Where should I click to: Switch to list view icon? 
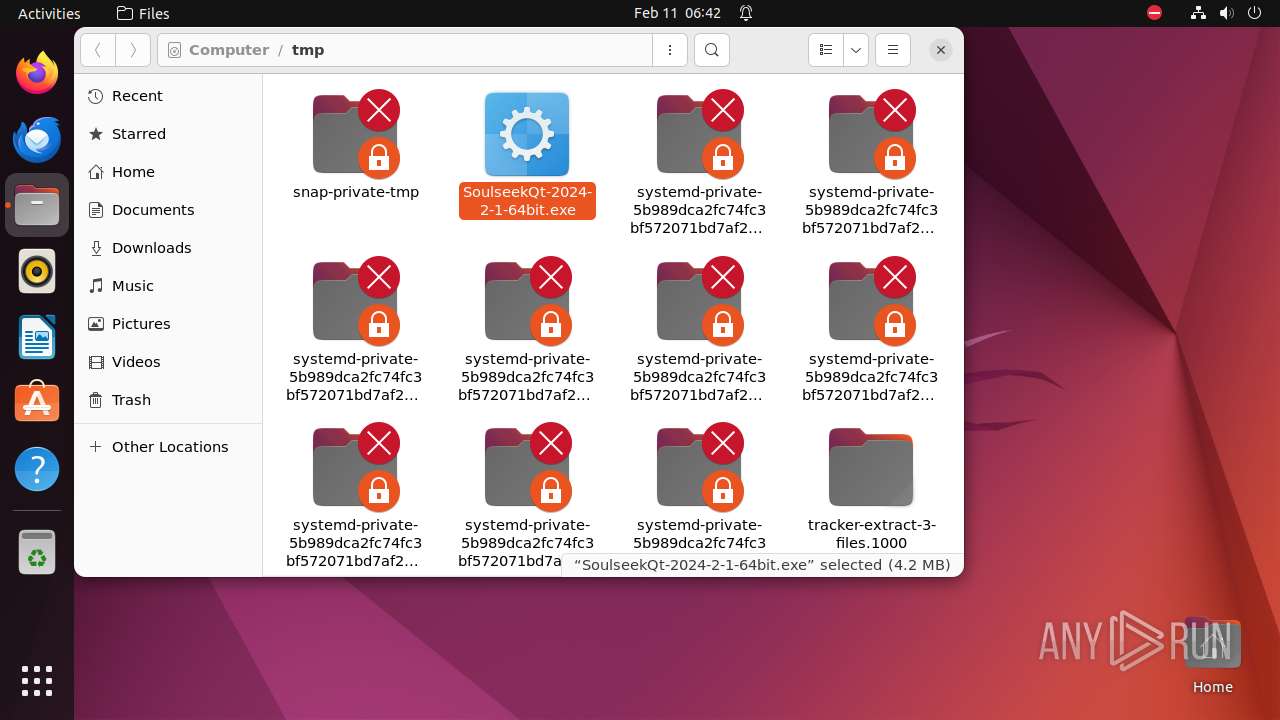click(826, 50)
